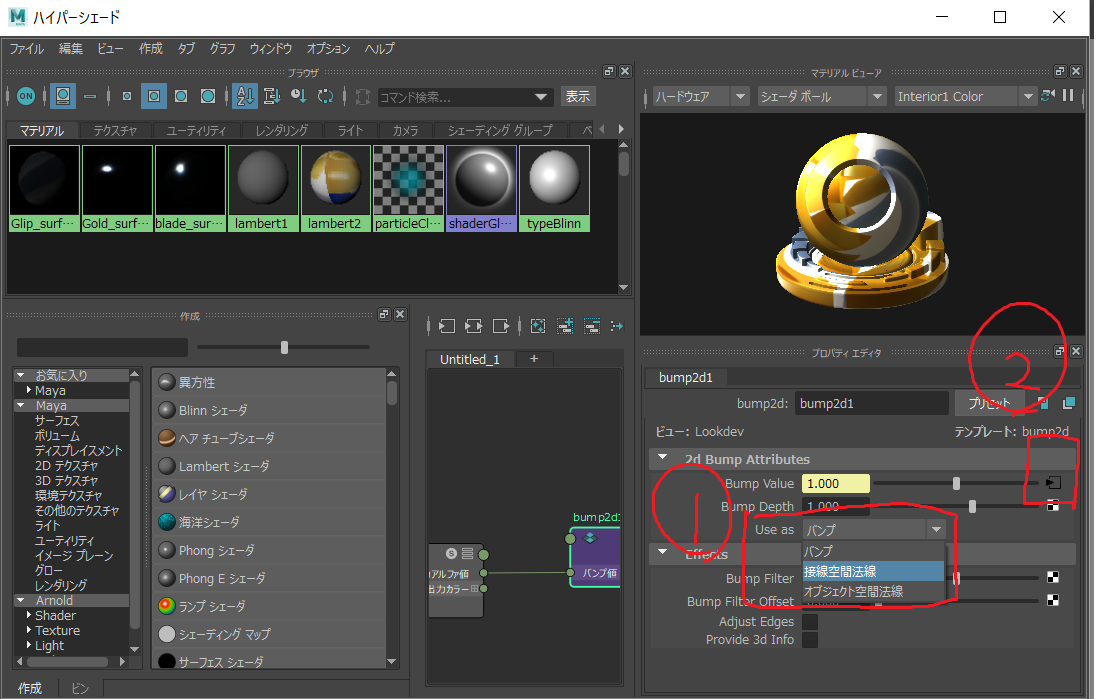Click the プリセット button
This screenshot has height=699, width=1096.
[x=990, y=403]
